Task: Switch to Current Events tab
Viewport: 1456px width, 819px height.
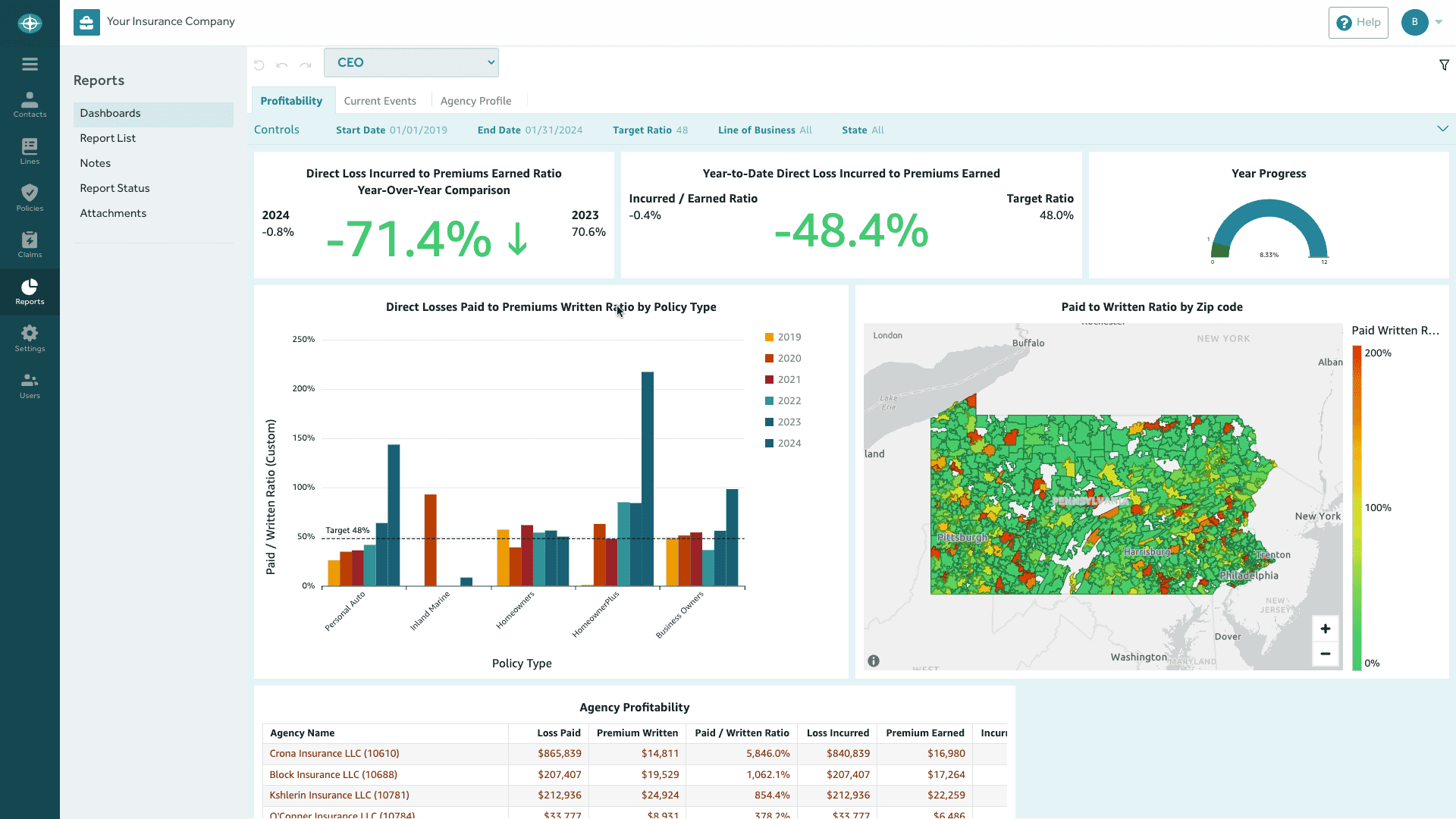Action: pyautogui.click(x=380, y=101)
